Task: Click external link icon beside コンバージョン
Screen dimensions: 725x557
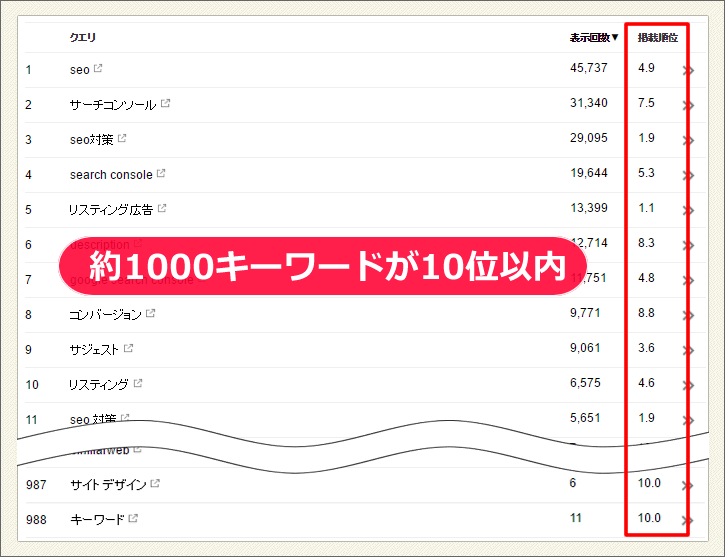Action: (150, 313)
